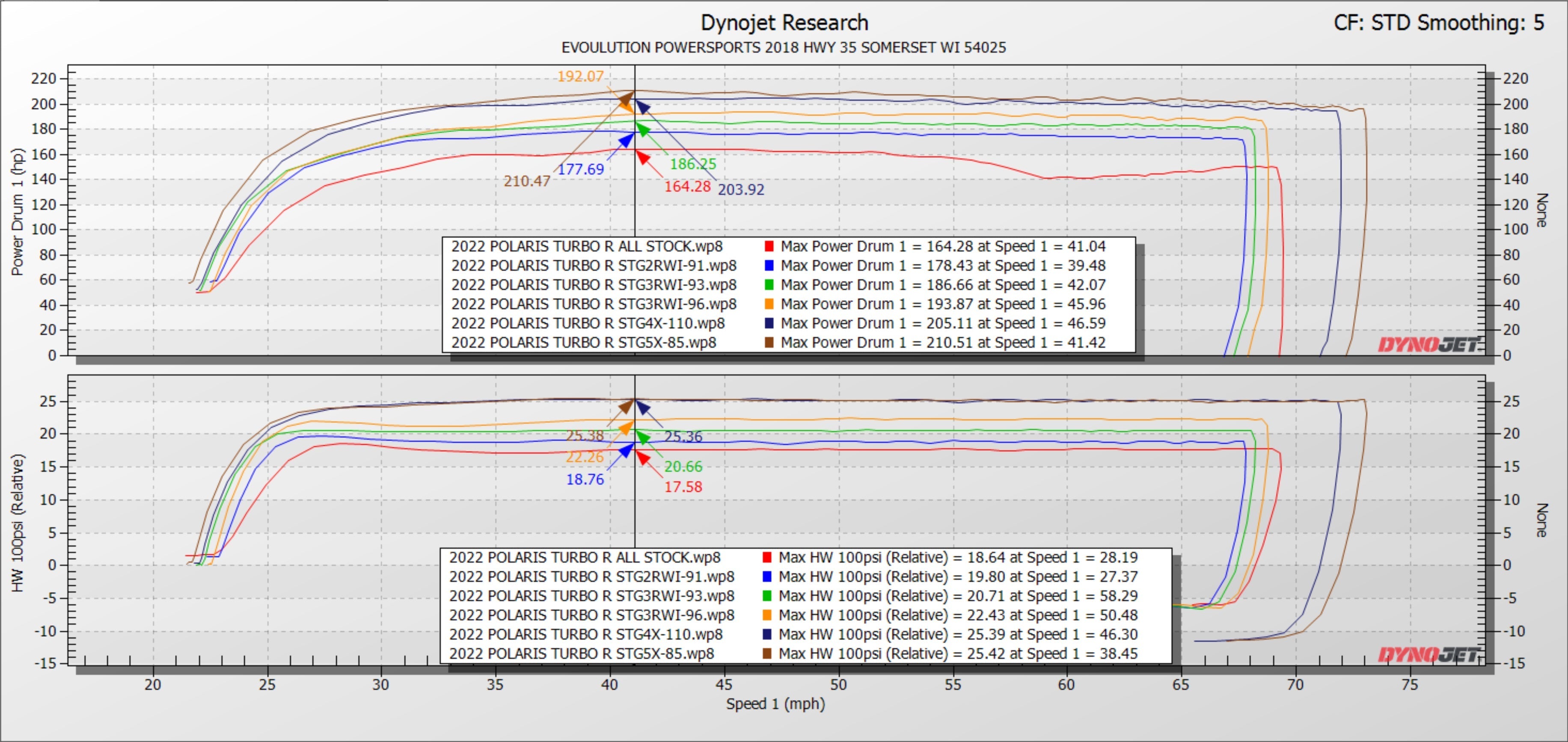Select STG4X-110.wp8 entry in boost legend

(x=585, y=634)
